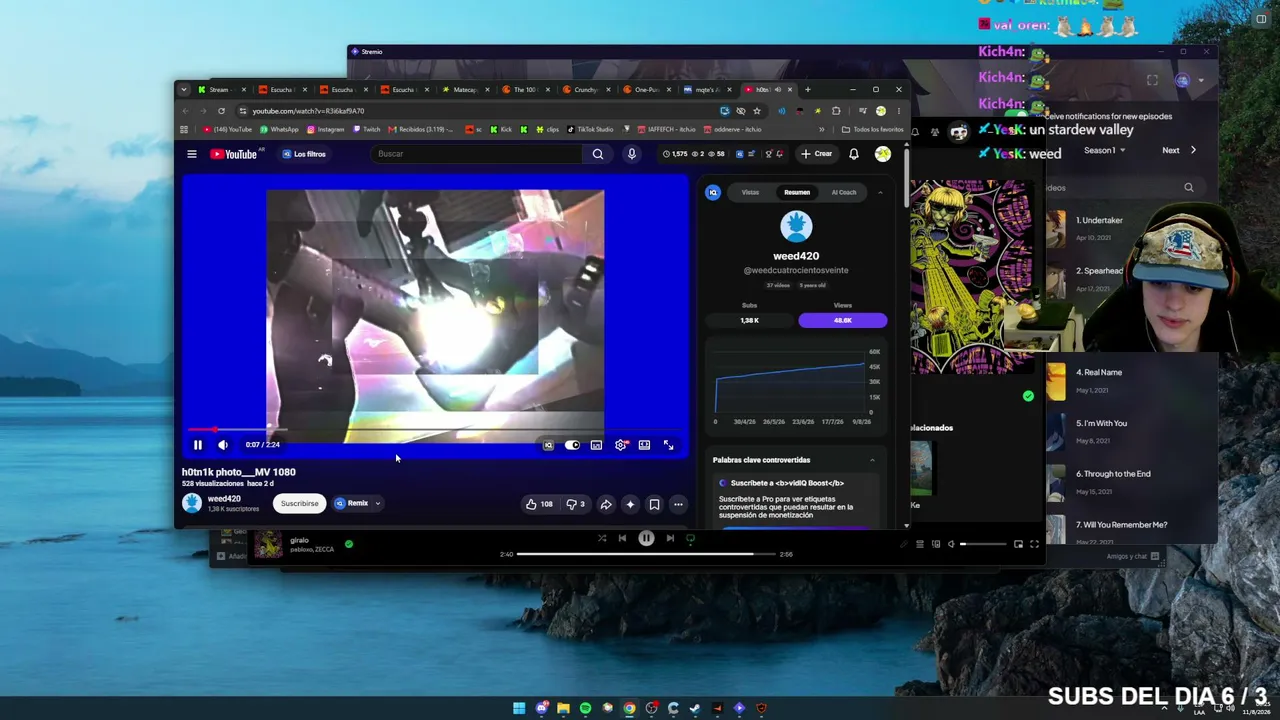The width and height of the screenshot is (1280, 720).
Task: Click the vidIQ icon in player controls
Action: point(548,445)
